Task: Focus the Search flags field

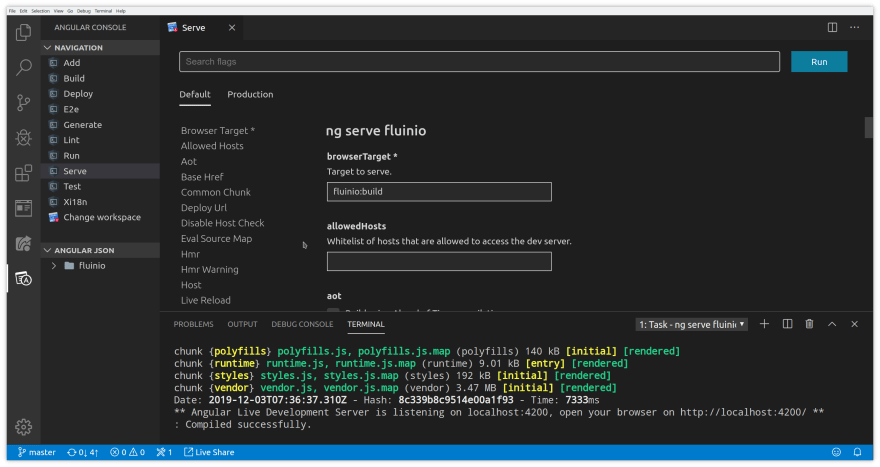Action: 479,62
